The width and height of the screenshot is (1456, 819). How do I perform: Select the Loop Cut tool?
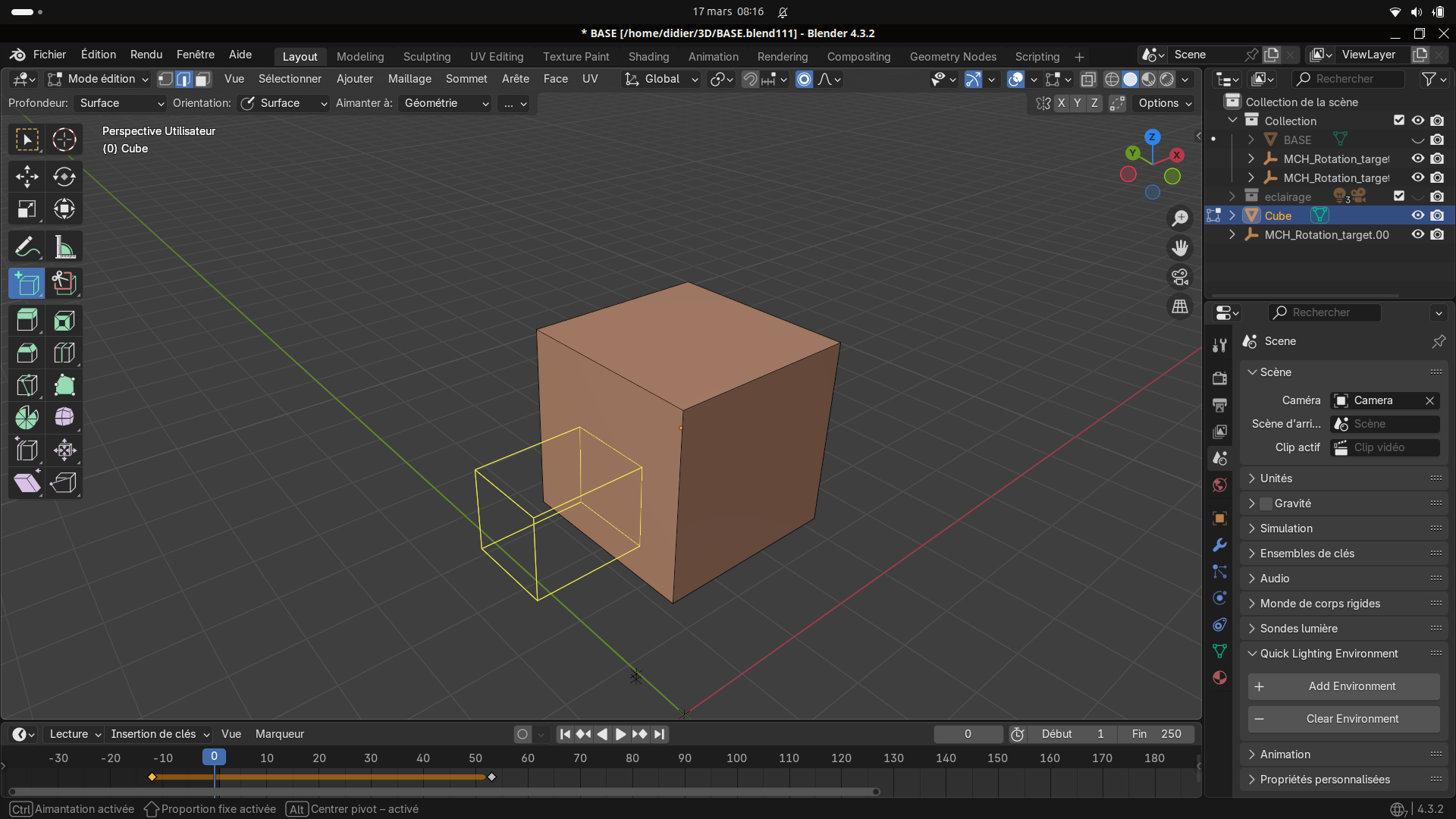coord(64,353)
